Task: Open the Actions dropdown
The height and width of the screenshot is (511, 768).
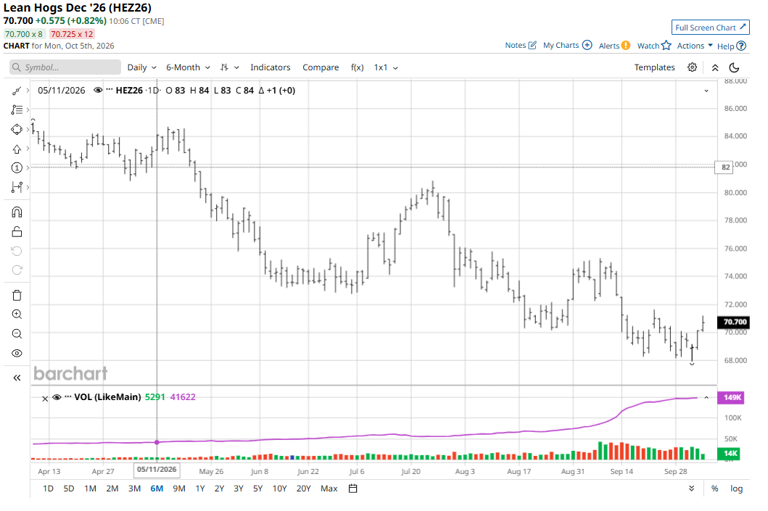Action: click(x=695, y=46)
